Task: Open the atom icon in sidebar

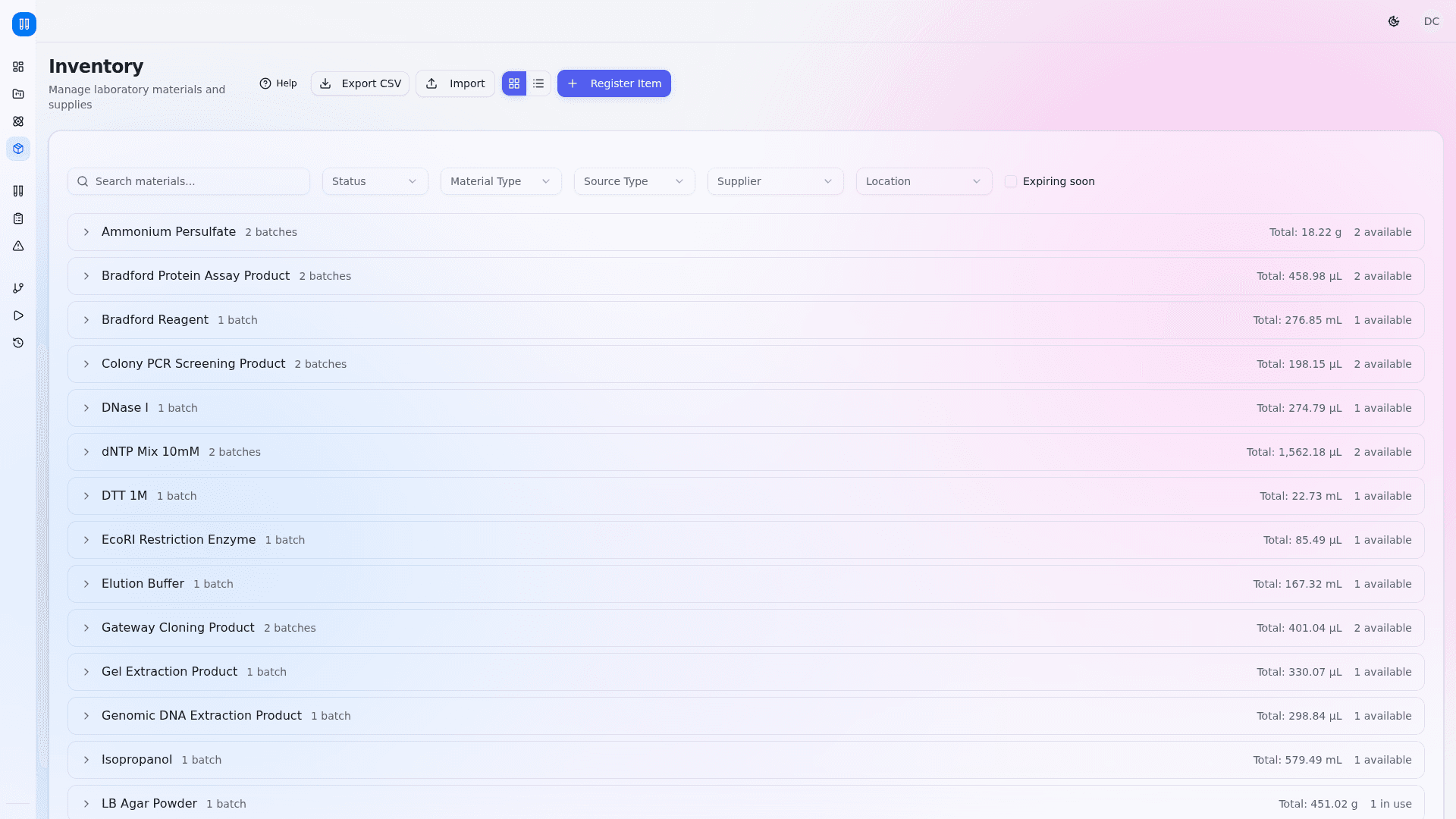Action: [x=18, y=121]
